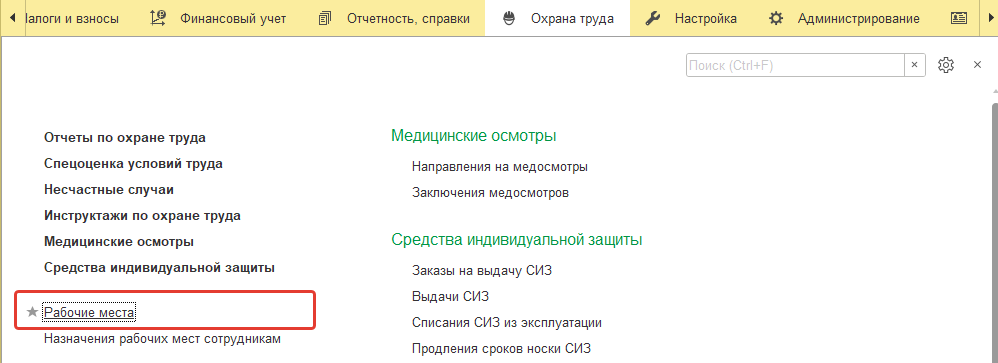Click the gear settings icon near search
The height and width of the screenshot is (363, 998).
pyautogui.click(x=946, y=64)
